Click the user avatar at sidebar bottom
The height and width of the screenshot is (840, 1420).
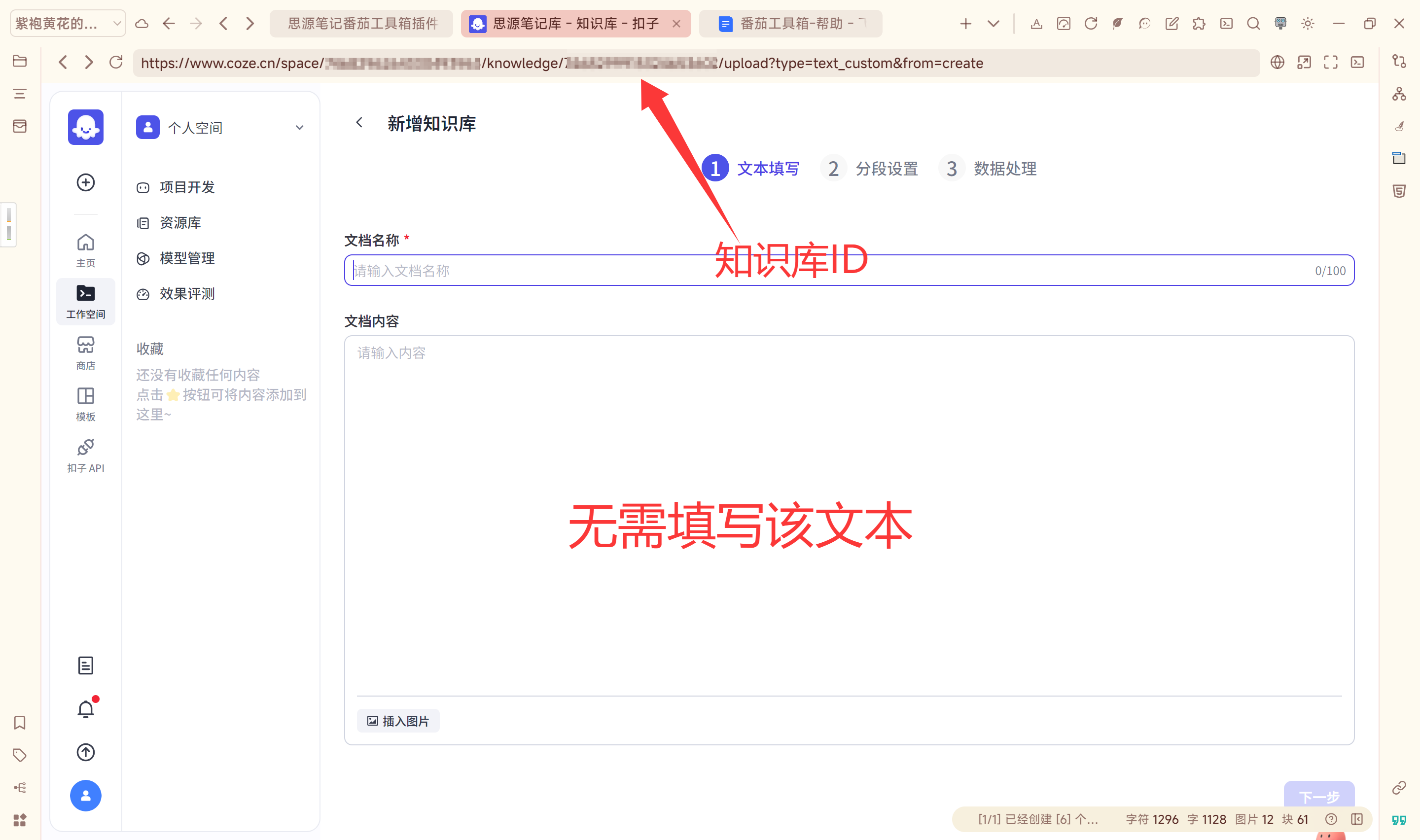point(85,795)
